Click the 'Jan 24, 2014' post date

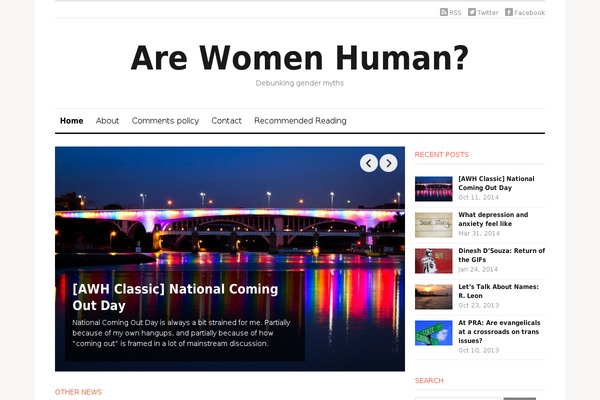pyautogui.click(x=478, y=269)
